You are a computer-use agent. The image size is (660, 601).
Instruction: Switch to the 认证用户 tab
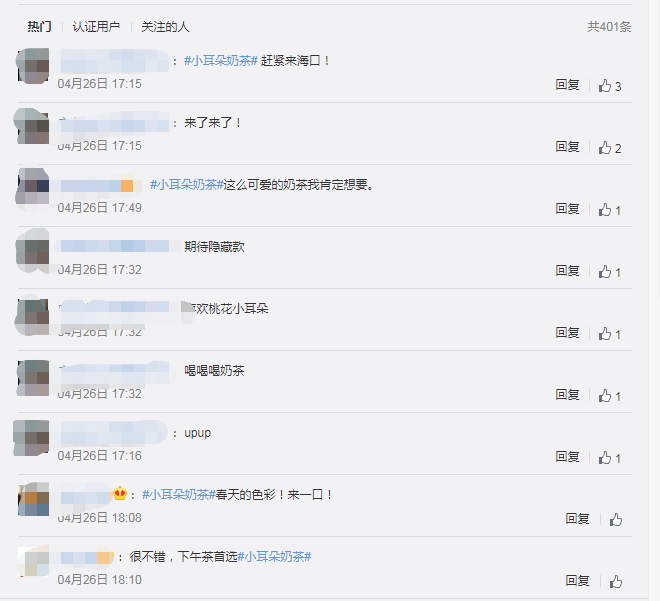[x=96, y=27]
